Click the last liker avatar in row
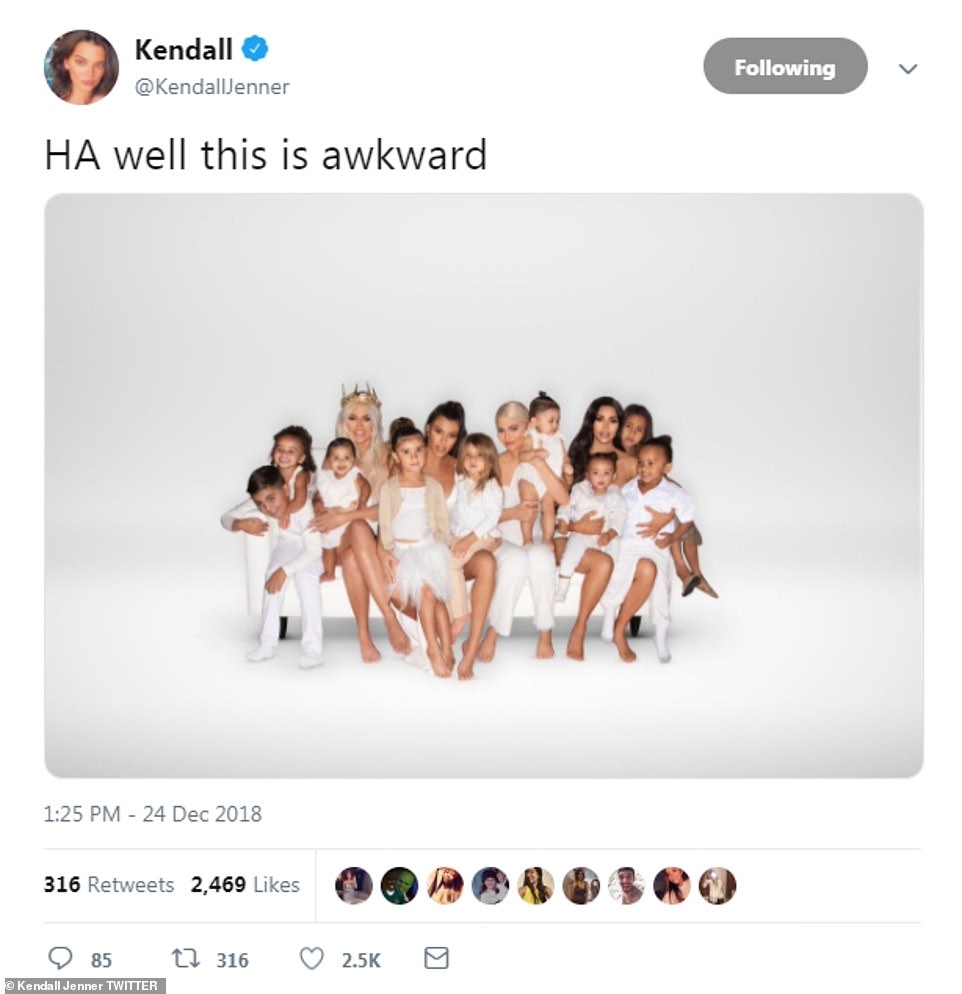 coord(717,885)
